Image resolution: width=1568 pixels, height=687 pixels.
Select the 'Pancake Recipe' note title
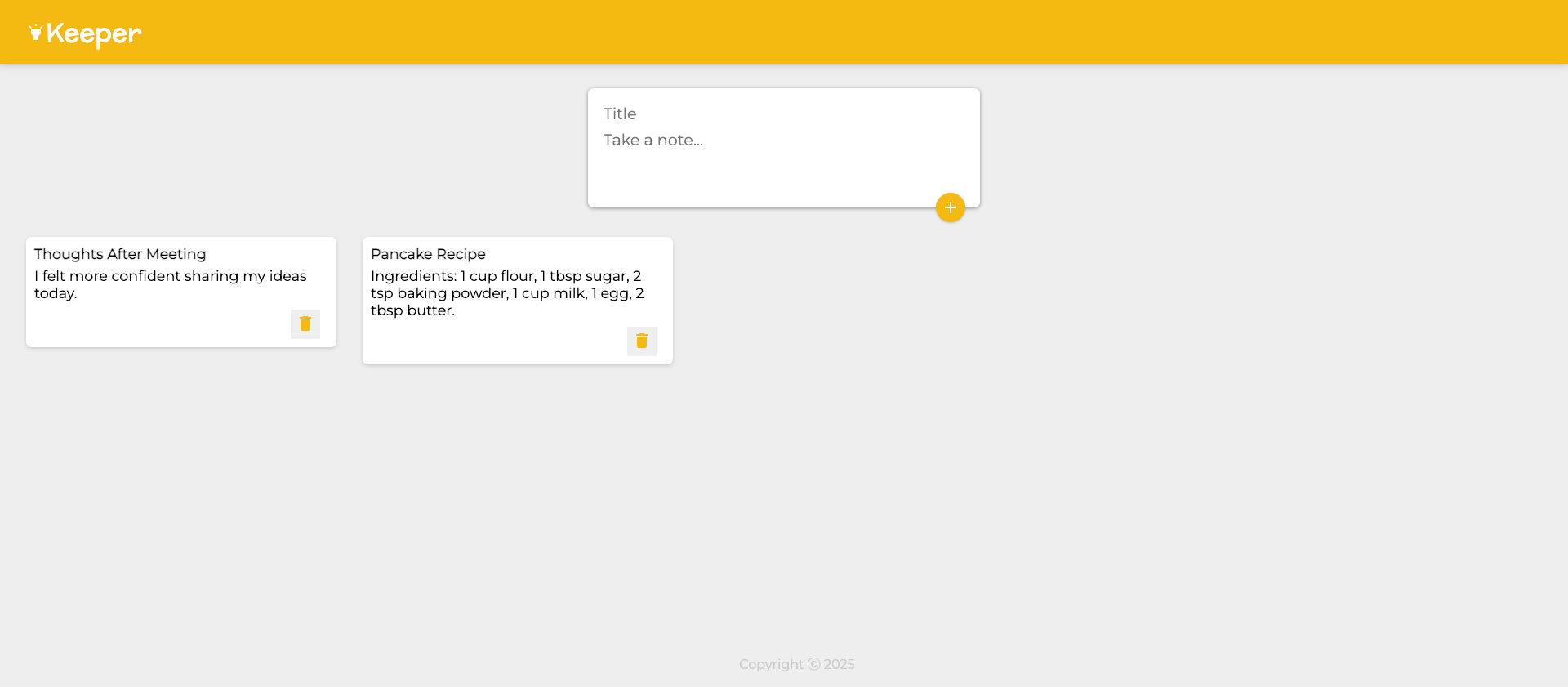pyautogui.click(x=428, y=254)
